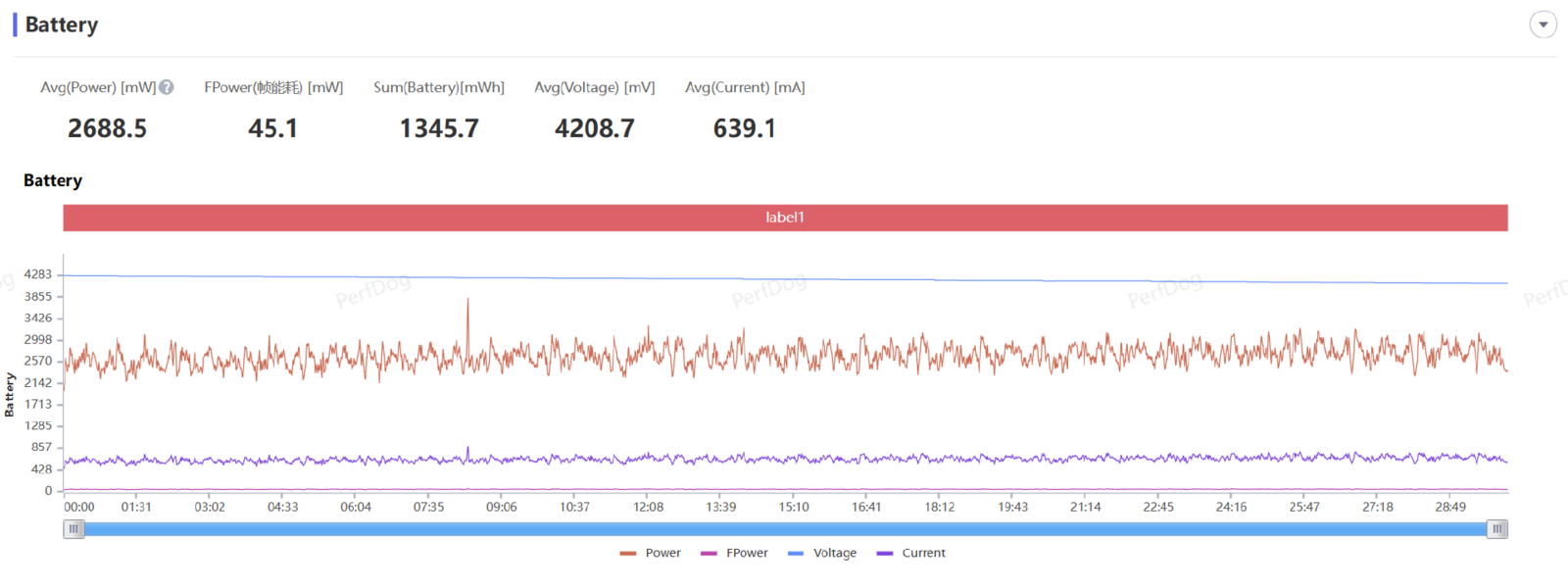The height and width of the screenshot is (588, 1568).
Task: Click the orange Power legend swatch
Action: pyautogui.click(x=628, y=554)
